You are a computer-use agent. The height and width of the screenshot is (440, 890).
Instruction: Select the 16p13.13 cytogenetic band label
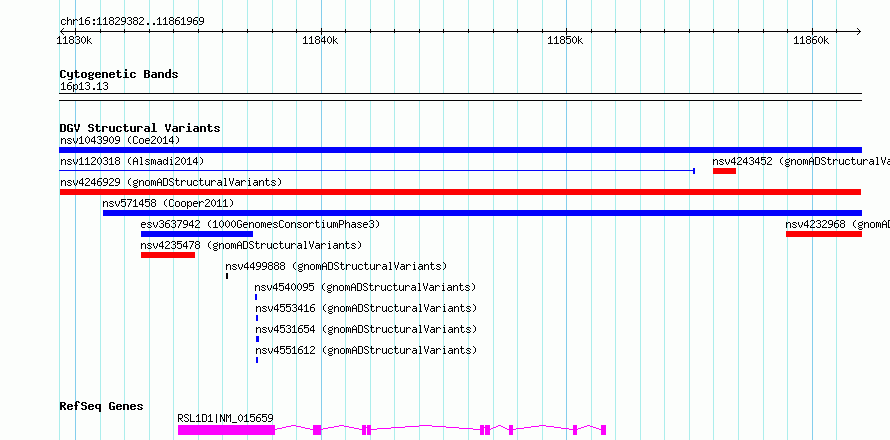(84, 87)
